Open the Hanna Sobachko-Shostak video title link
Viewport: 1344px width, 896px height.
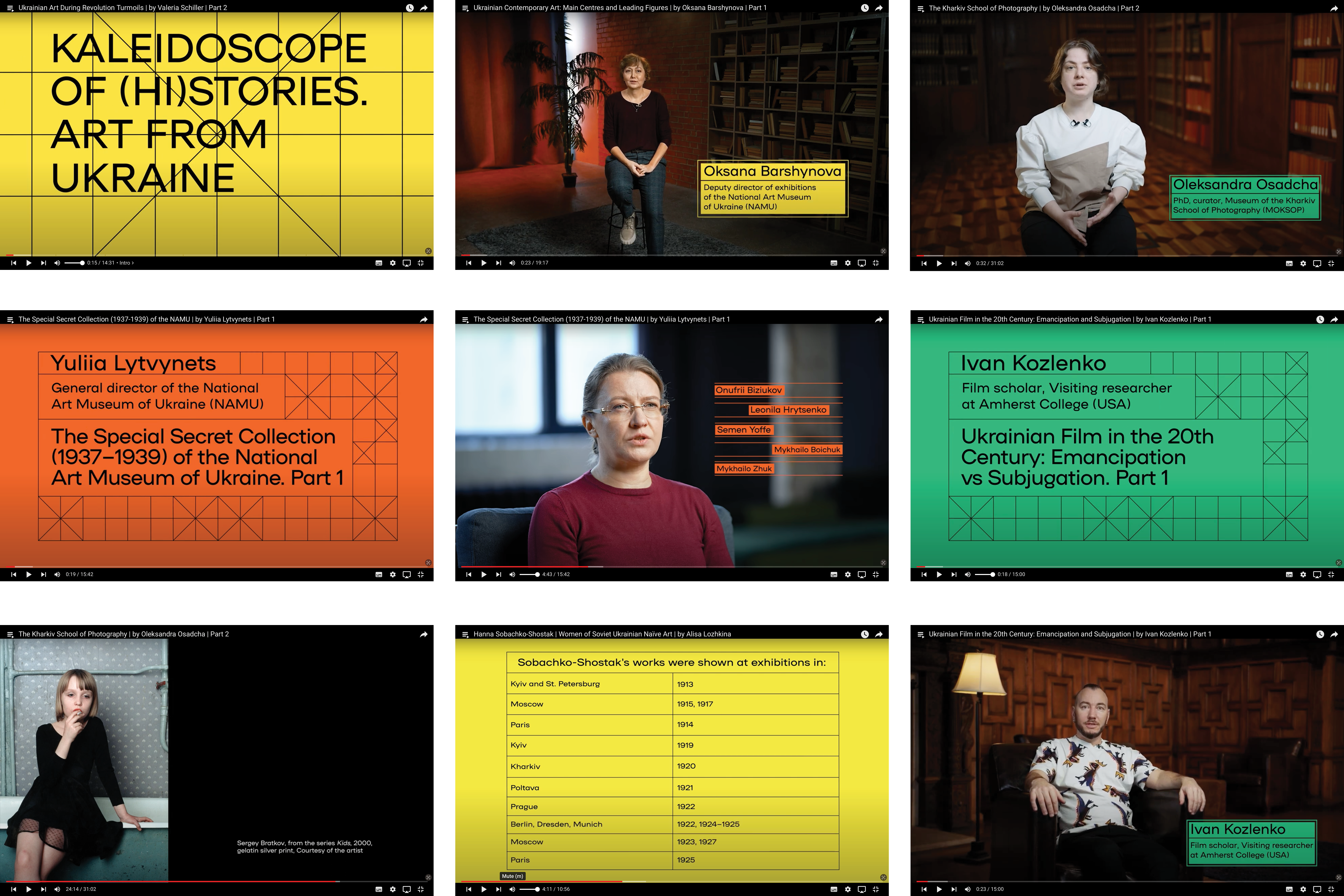click(602, 634)
